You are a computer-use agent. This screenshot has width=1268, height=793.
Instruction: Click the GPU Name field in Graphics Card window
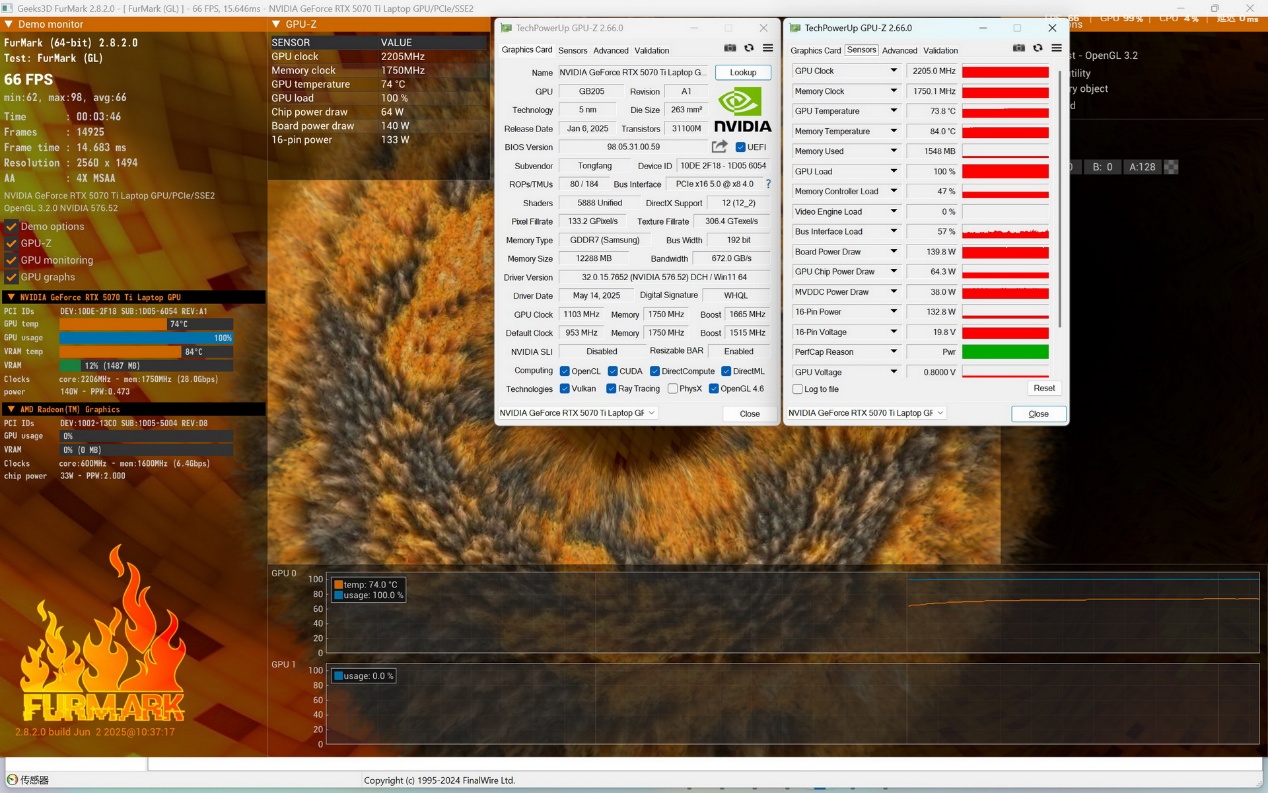tap(633, 72)
